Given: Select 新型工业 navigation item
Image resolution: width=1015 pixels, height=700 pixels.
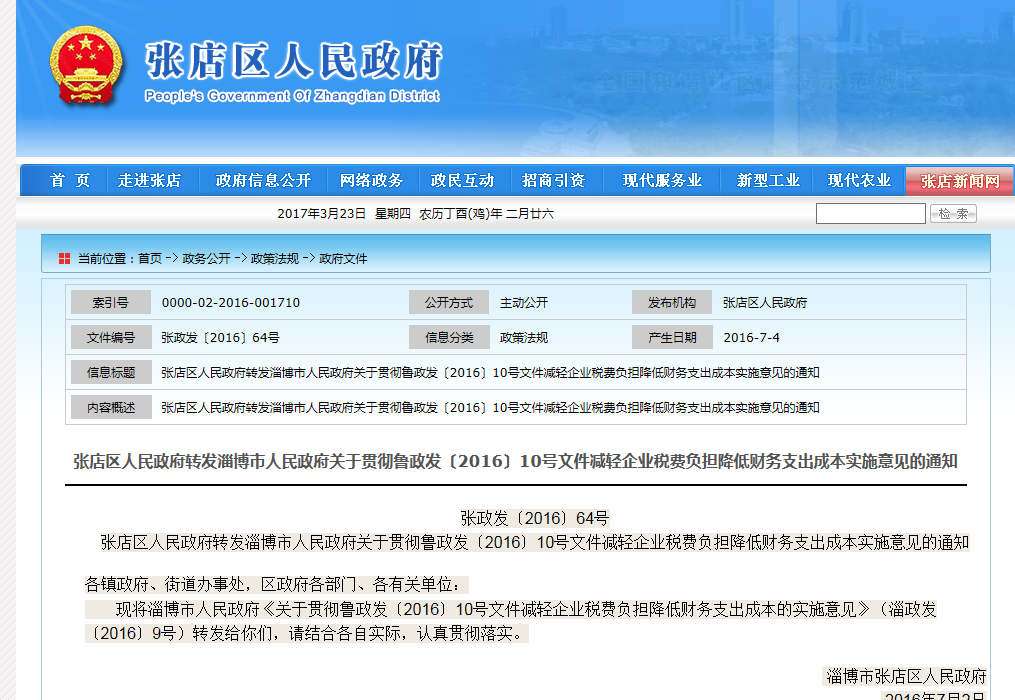Looking at the screenshot, I should click(x=768, y=181).
